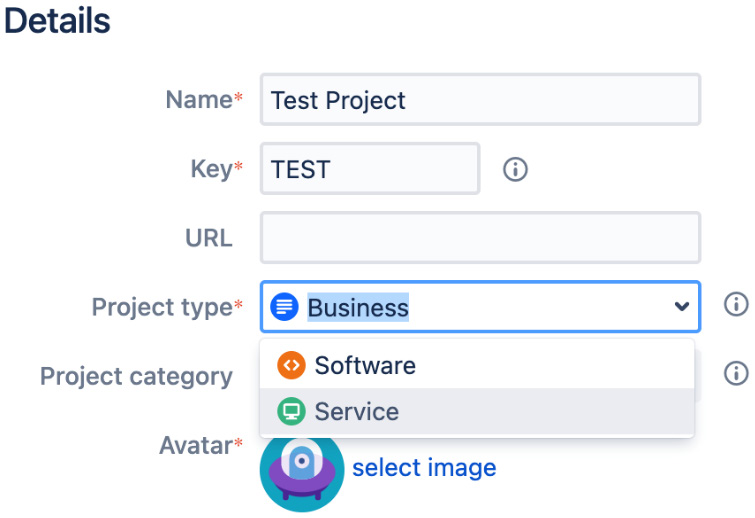This screenshot has width=755, height=518.
Task: Click the orange Software code icon
Action: tap(291, 365)
